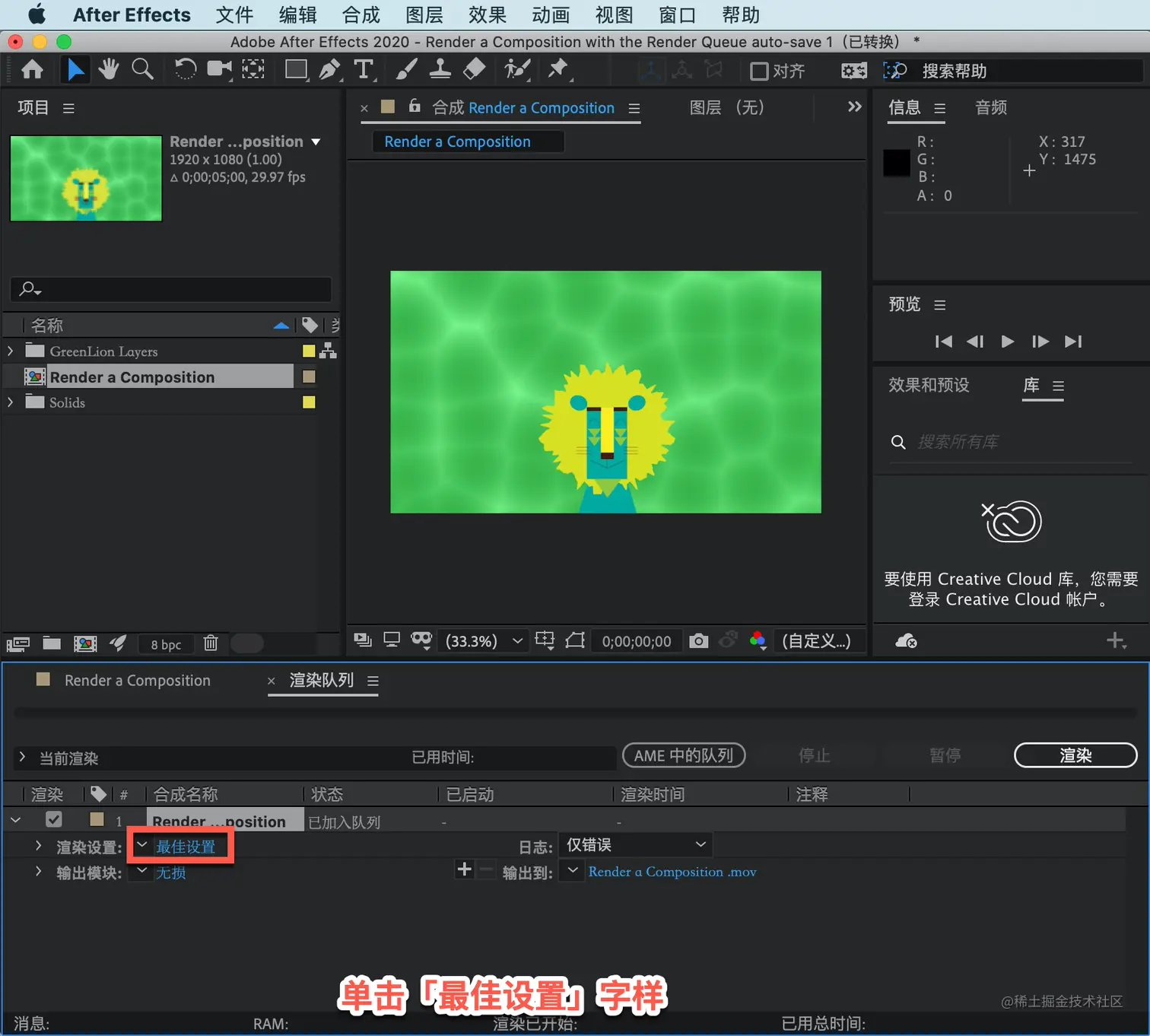Delete selected project item with trash icon
The height and width of the screenshot is (1036, 1150).
(x=211, y=644)
